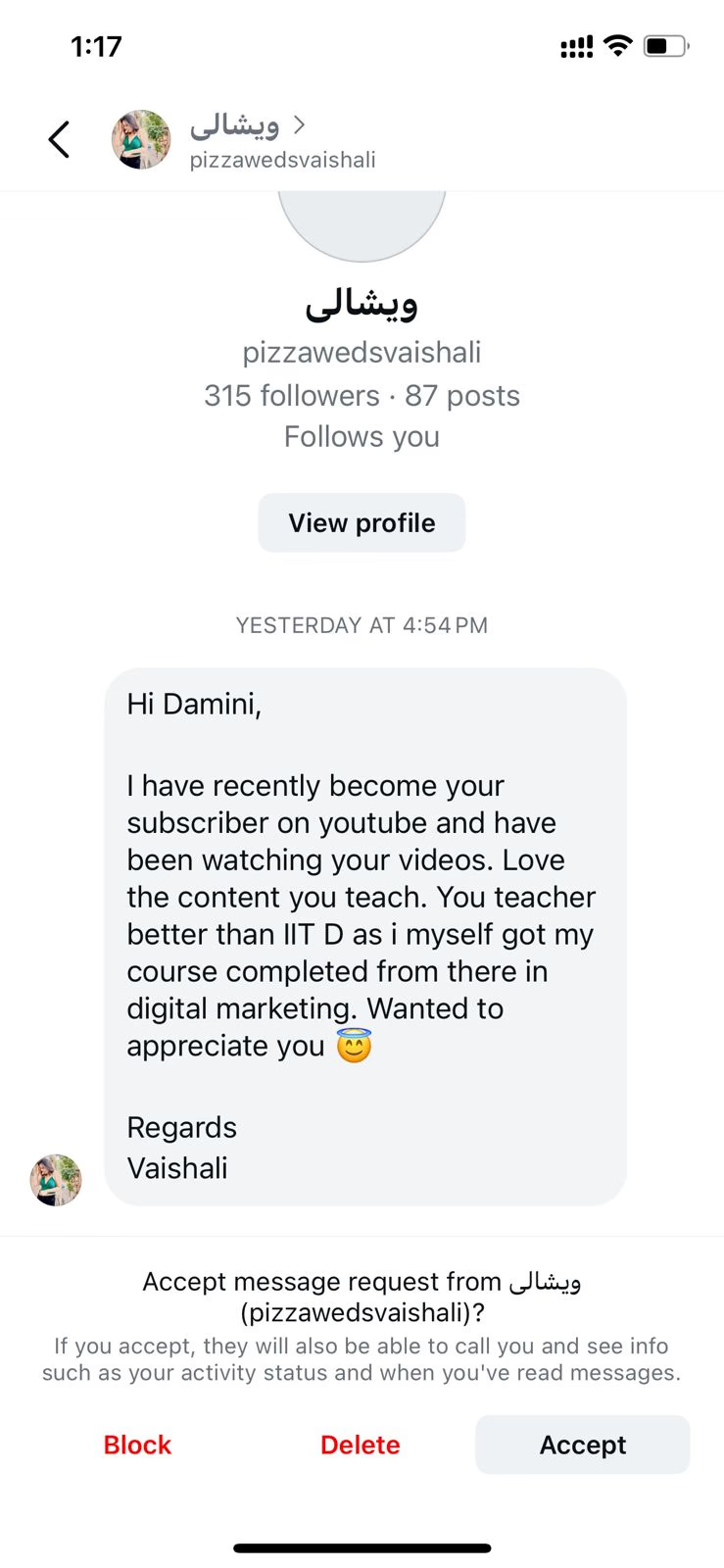Delete the message request
This screenshot has width=724, height=1568.
point(360,1445)
